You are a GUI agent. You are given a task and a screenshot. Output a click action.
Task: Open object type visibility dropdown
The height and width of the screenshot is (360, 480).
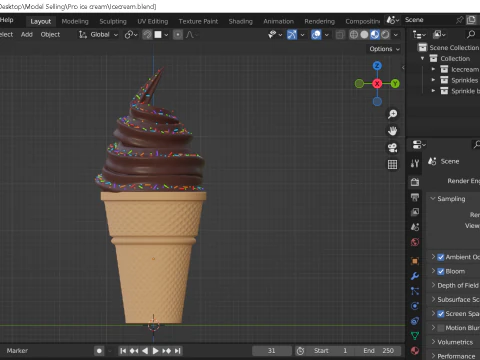275,35
